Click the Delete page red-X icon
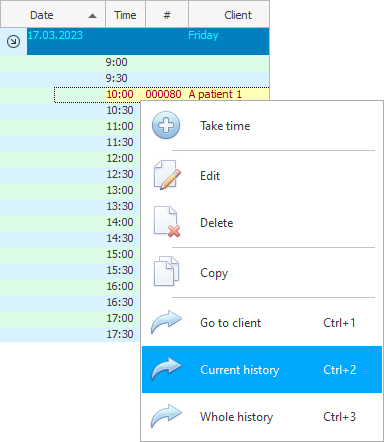This screenshot has width=384, height=442. click(167, 222)
